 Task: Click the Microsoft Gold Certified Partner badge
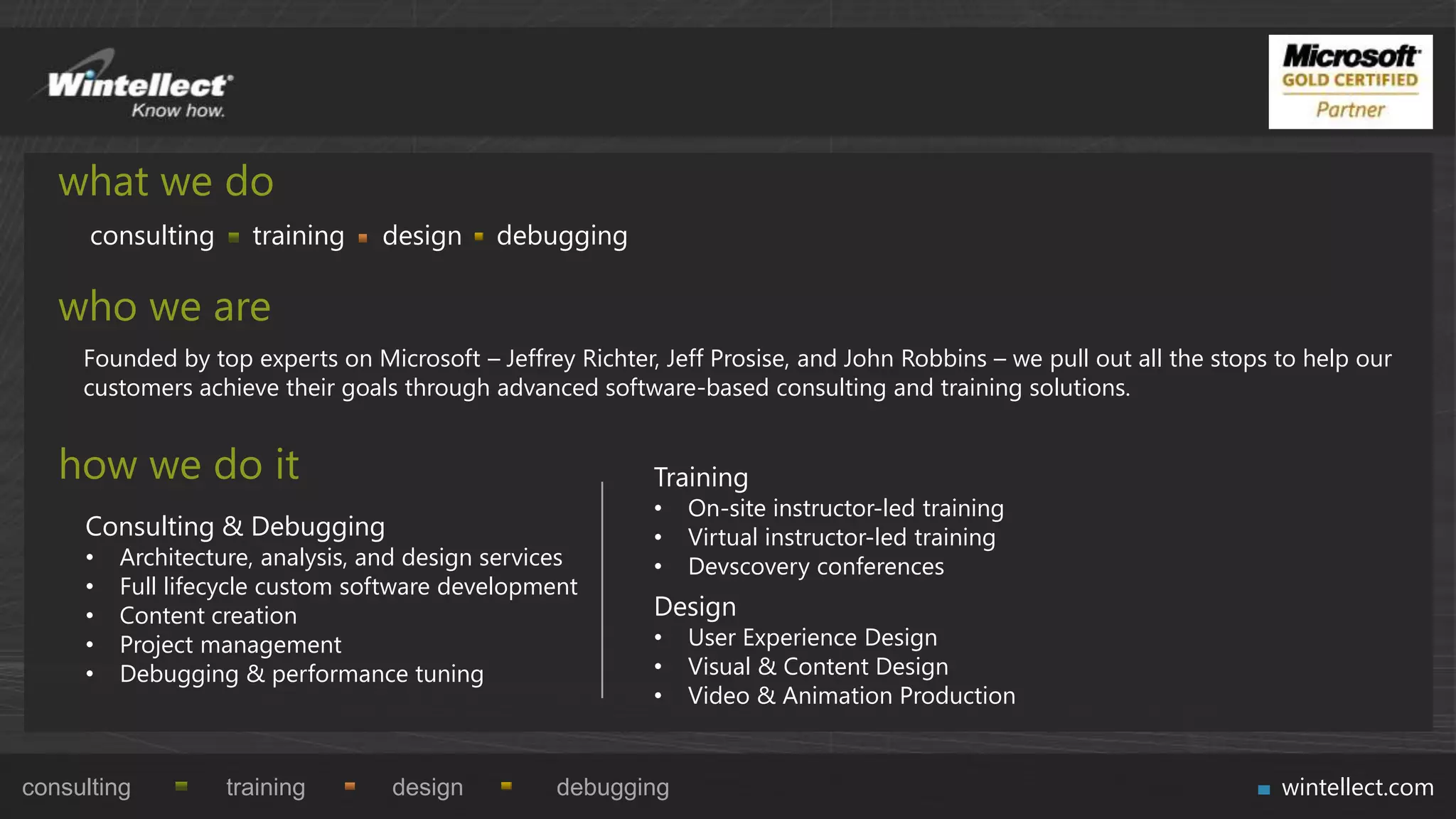(x=1350, y=82)
